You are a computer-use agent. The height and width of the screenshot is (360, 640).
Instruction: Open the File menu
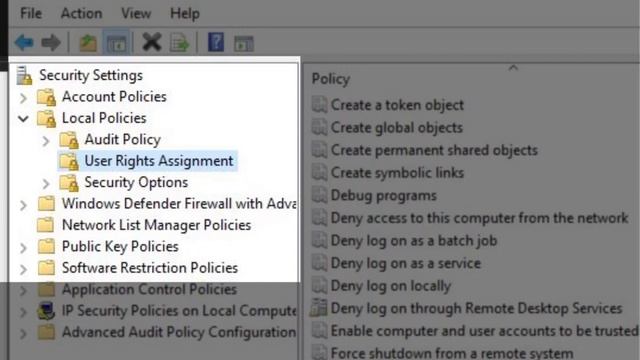click(x=31, y=13)
